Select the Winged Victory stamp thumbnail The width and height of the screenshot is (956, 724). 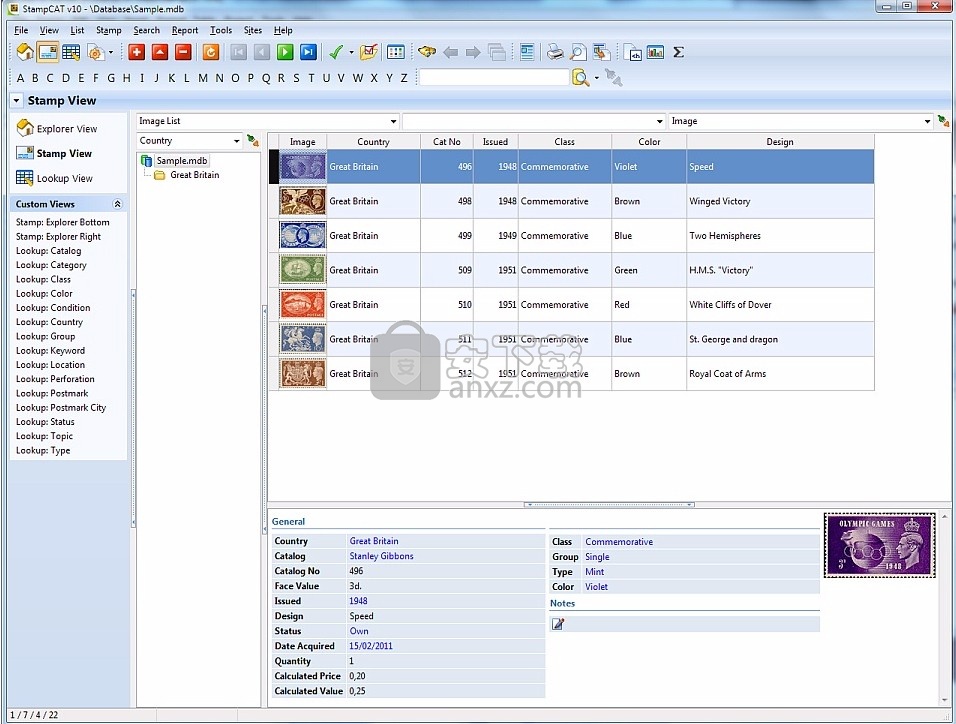click(x=302, y=201)
